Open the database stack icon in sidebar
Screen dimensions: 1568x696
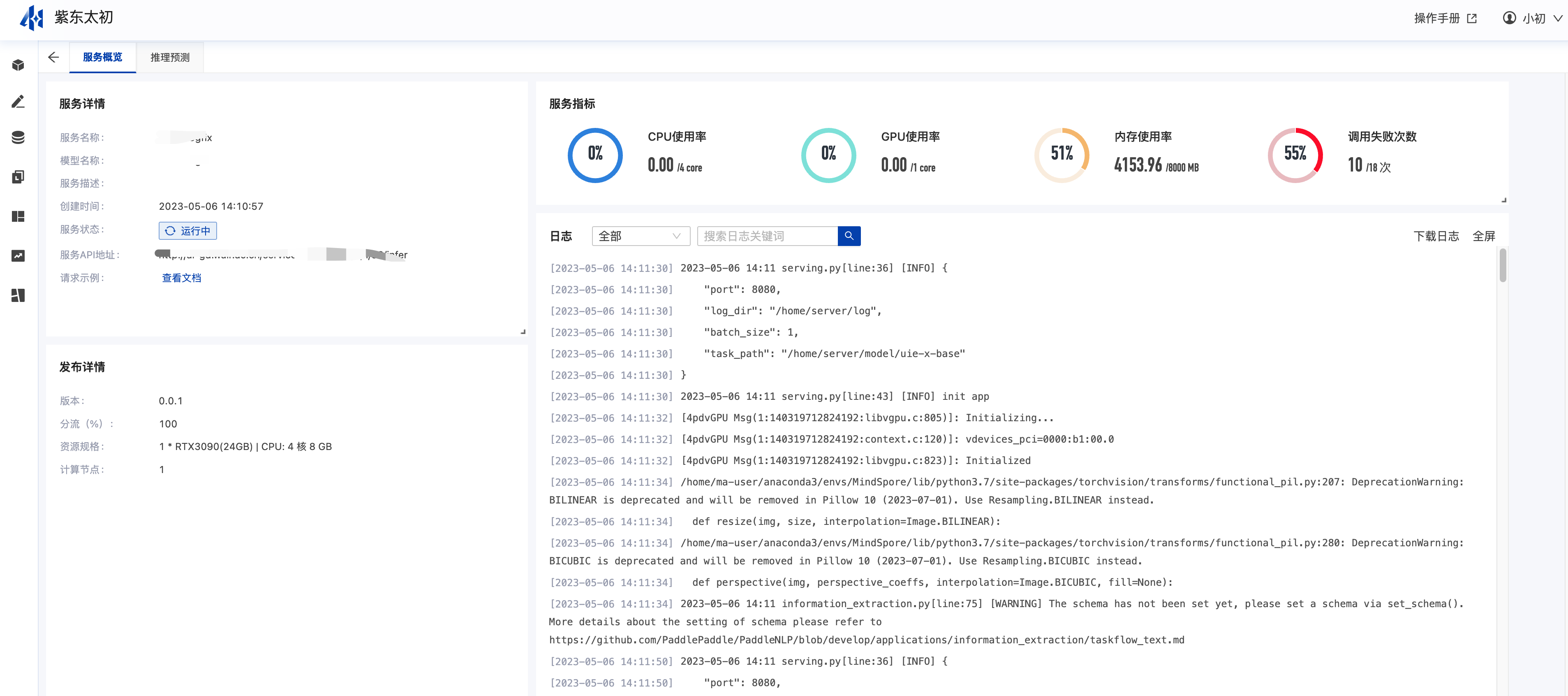[18, 138]
